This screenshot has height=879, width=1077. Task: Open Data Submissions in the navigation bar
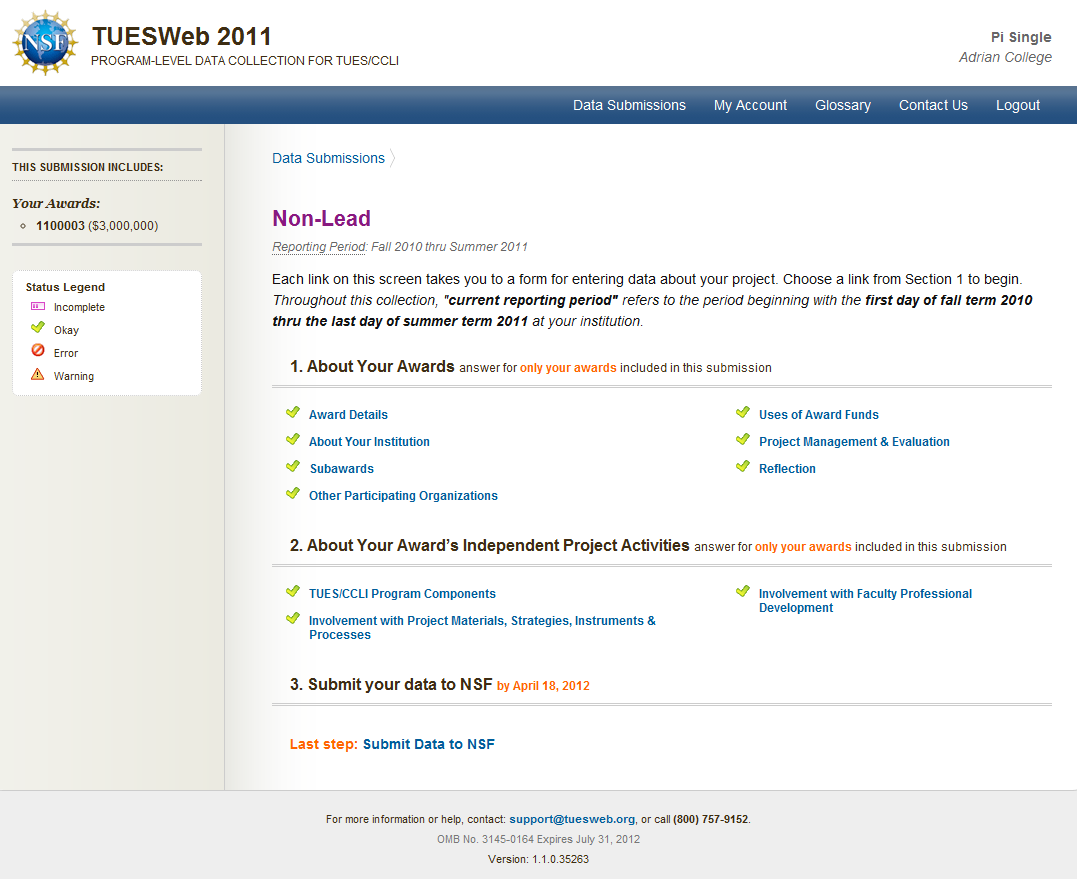(x=629, y=105)
